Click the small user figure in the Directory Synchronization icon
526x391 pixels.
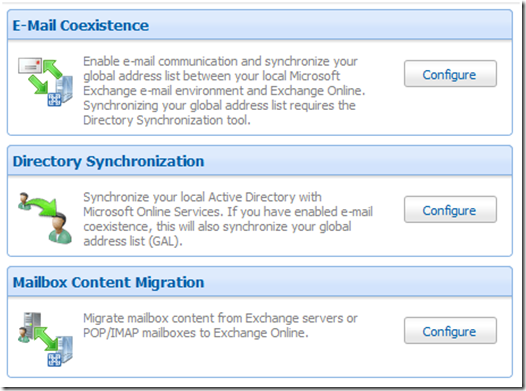pos(24,201)
